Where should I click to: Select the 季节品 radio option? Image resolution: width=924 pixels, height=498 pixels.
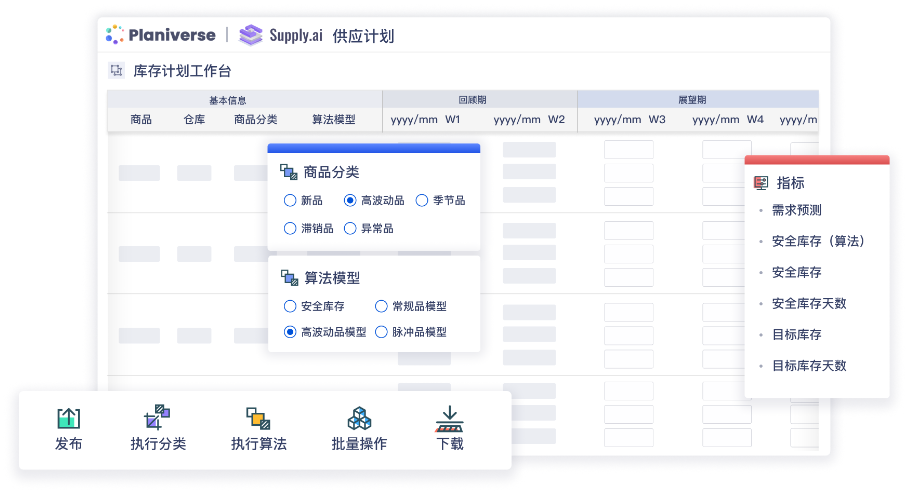click(x=422, y=200)
